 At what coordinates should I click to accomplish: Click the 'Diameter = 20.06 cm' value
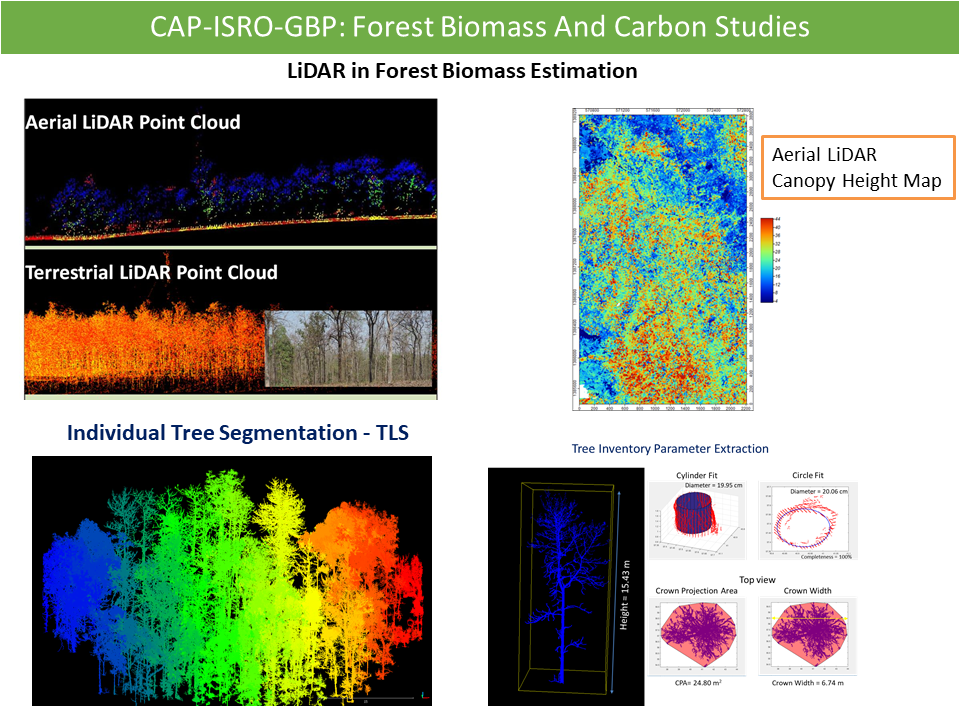pos(819,491)
